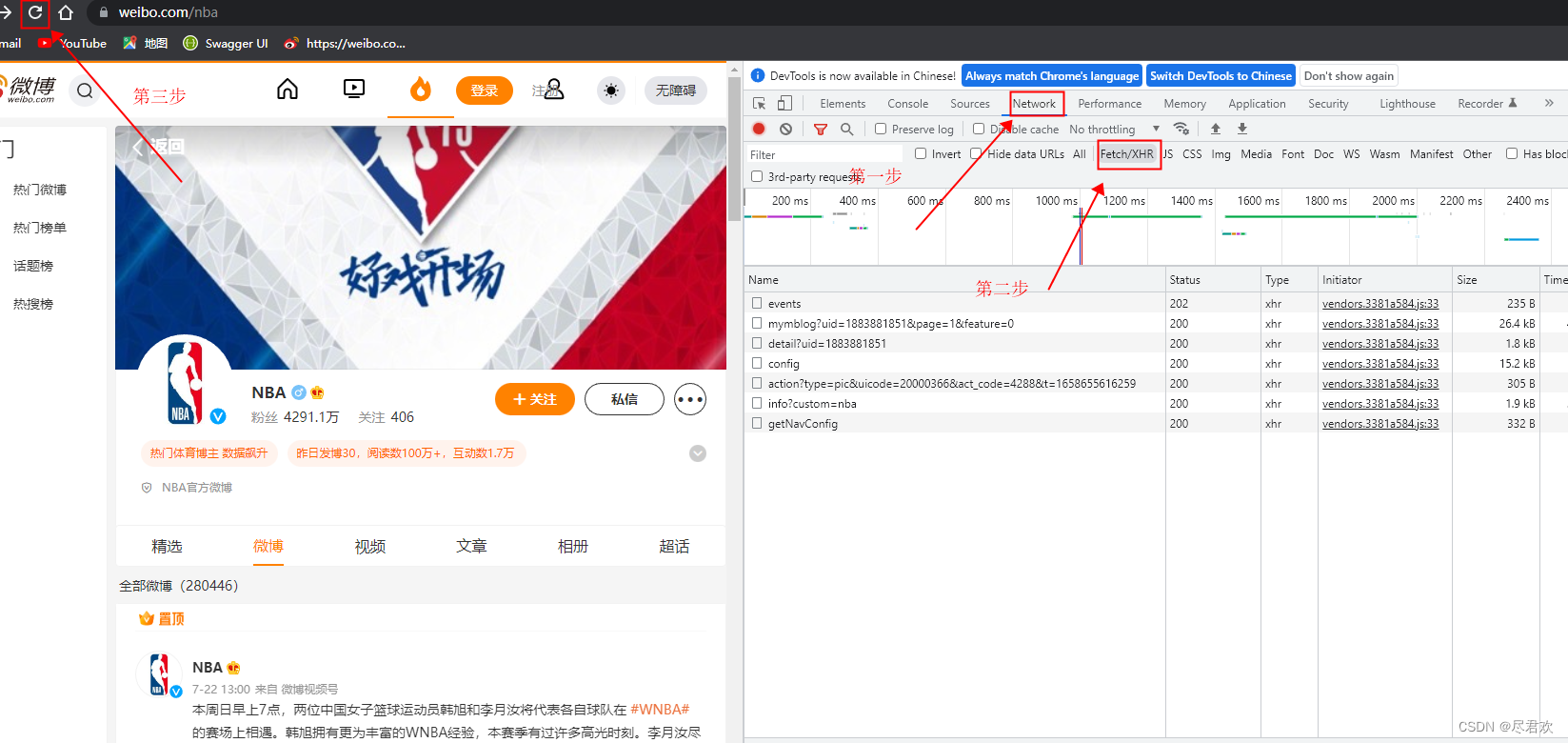This screenshot has height=743, width=1568.
Task: Show more DevTools tabs chevron
Action: (x=1549, y=103)
